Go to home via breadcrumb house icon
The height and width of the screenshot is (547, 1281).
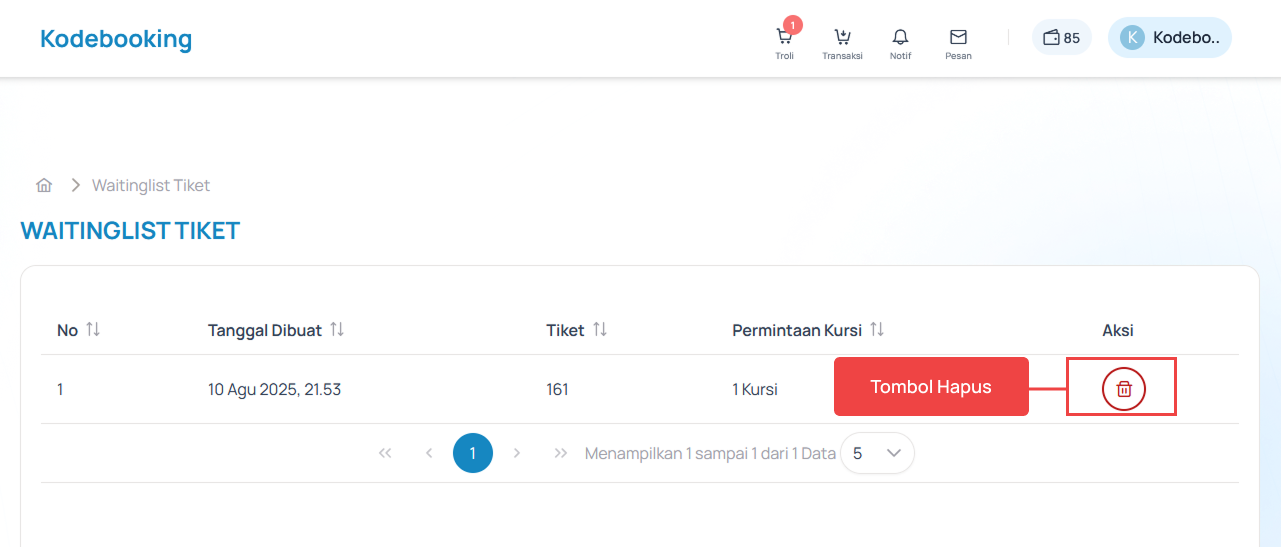pos(44,185)
